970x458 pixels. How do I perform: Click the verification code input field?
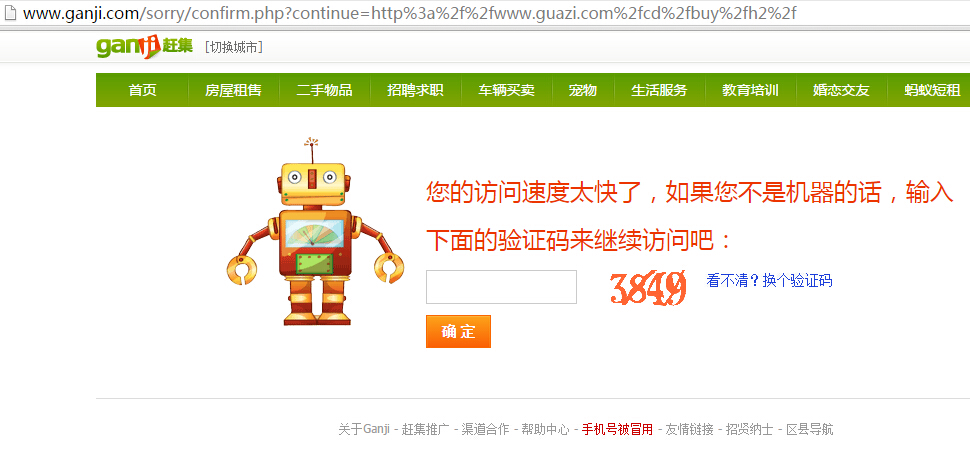coord(501,287)
